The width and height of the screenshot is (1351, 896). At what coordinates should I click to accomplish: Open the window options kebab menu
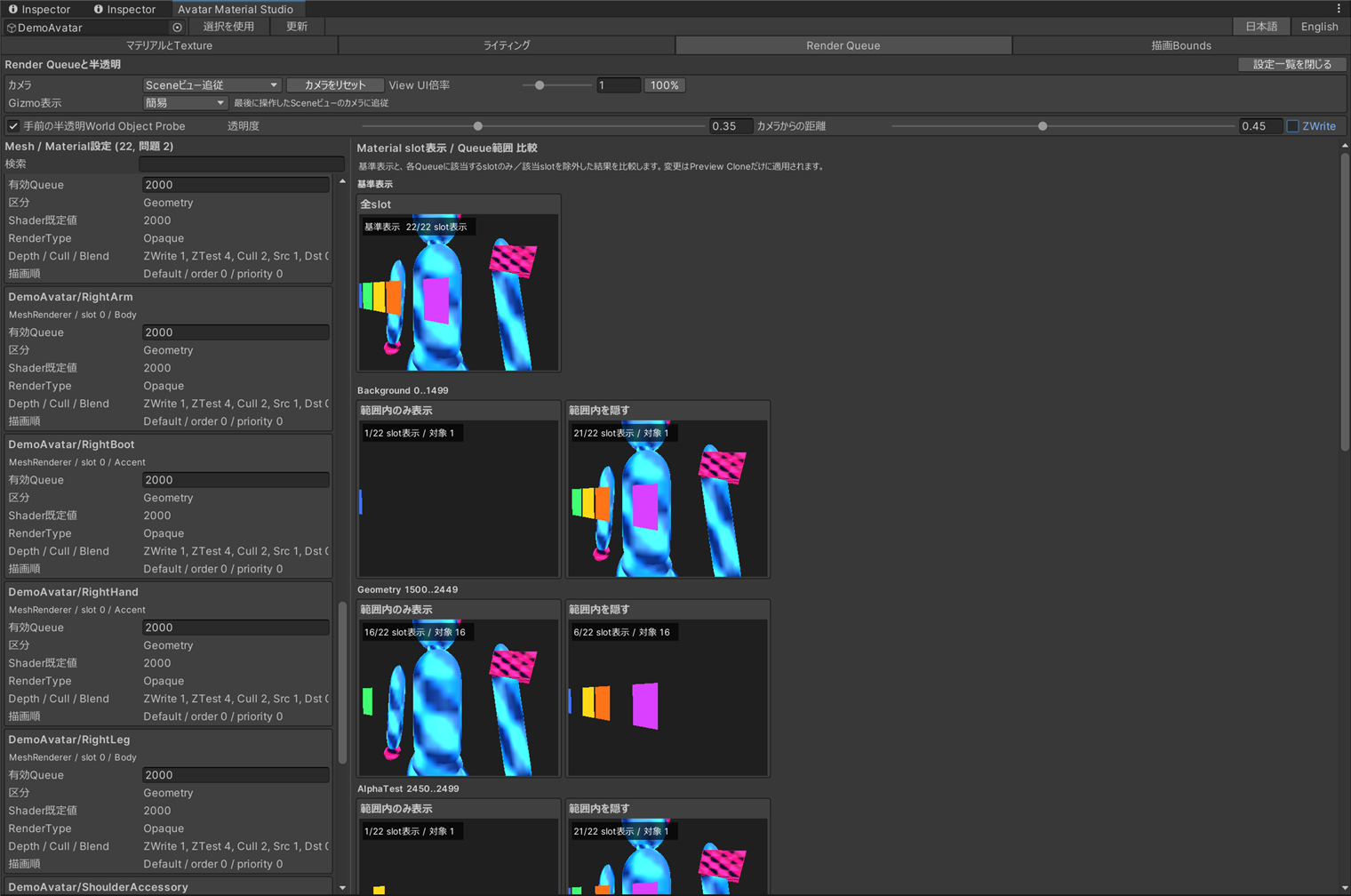1339,9
